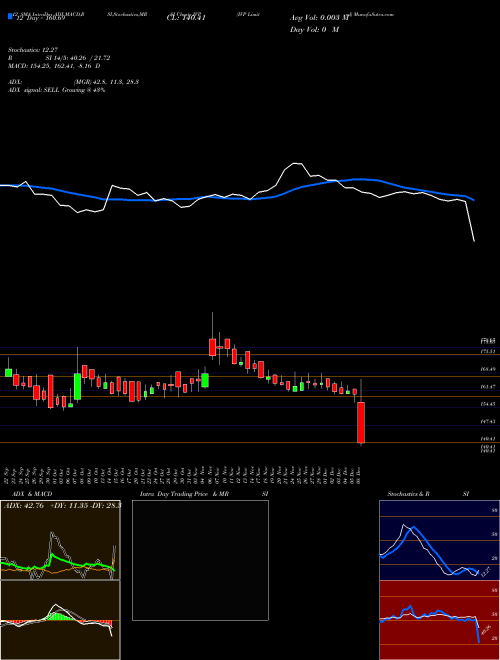
Task: Click the 'Stochastics & R' panel title
Action: coord(409,494)
